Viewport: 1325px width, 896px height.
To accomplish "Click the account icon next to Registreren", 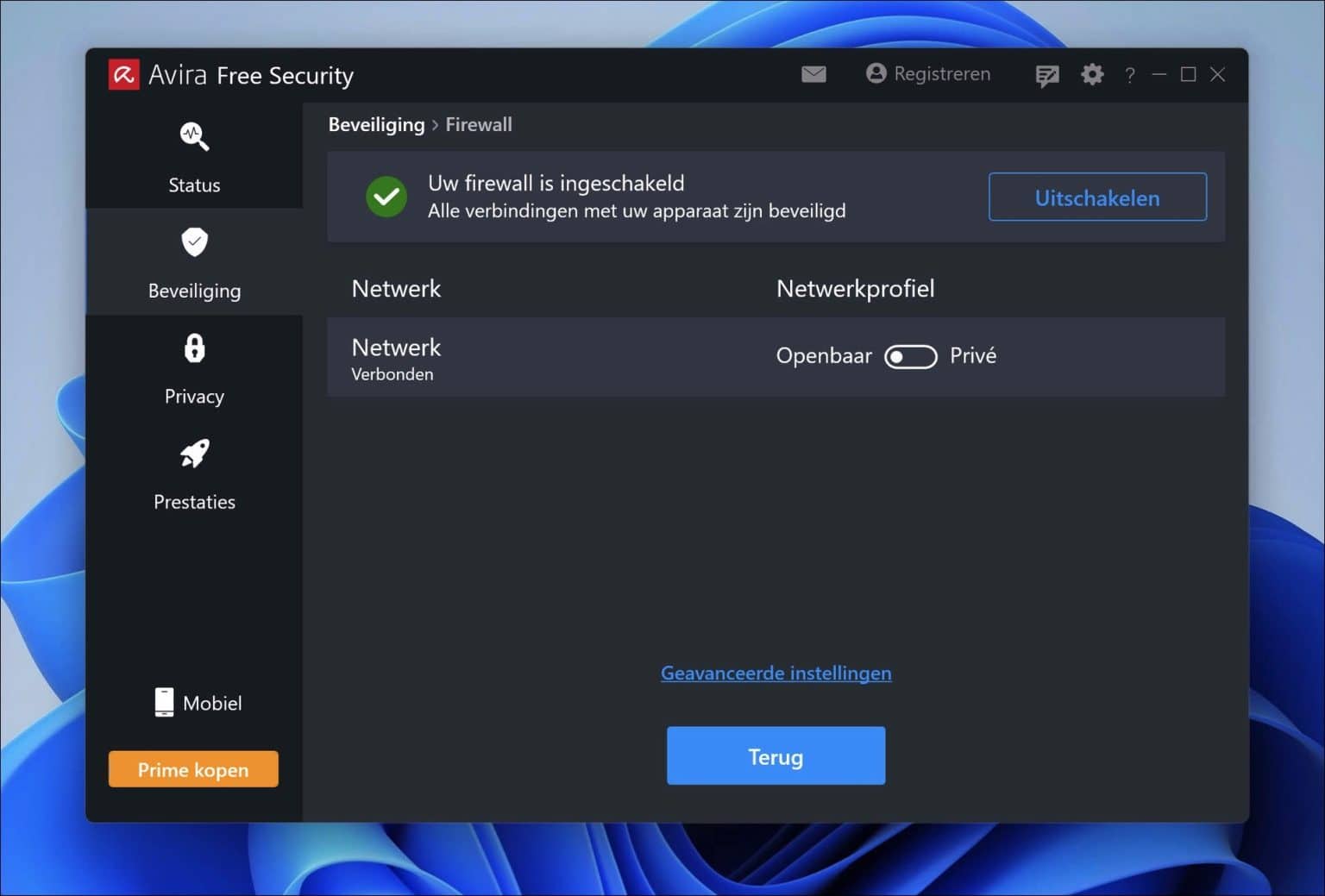I will click(875, 73).
